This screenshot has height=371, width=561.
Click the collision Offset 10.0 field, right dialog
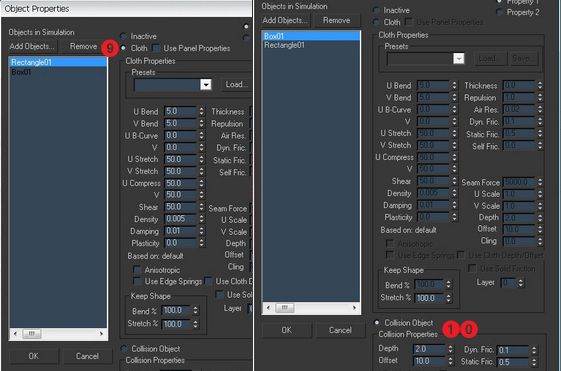pos(429,361)
